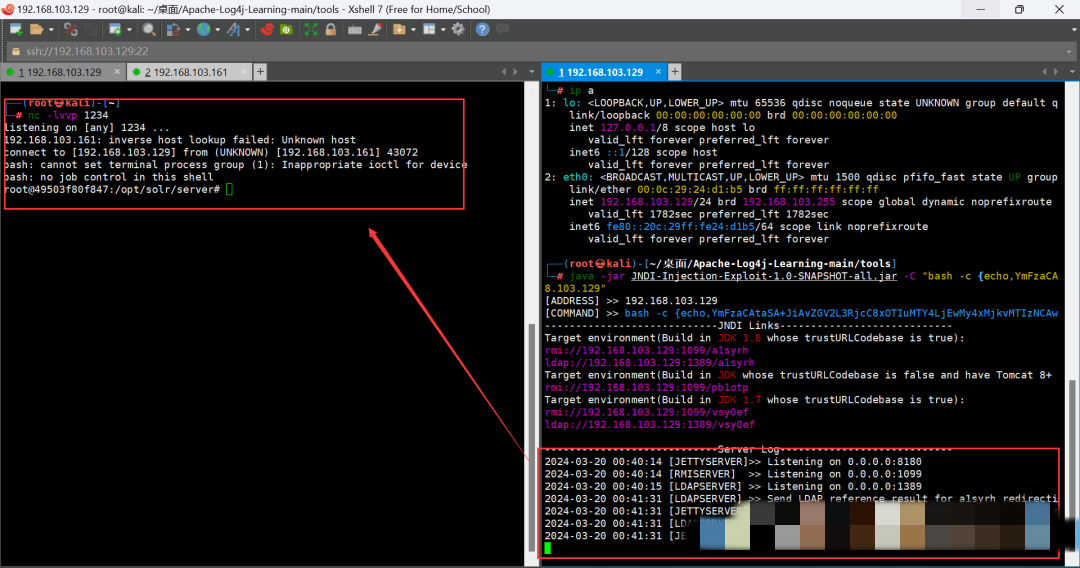Click the Highlight pen icon
Image resolution: width=1080 pixels, height=568 pixels.
tap(375, 30)
